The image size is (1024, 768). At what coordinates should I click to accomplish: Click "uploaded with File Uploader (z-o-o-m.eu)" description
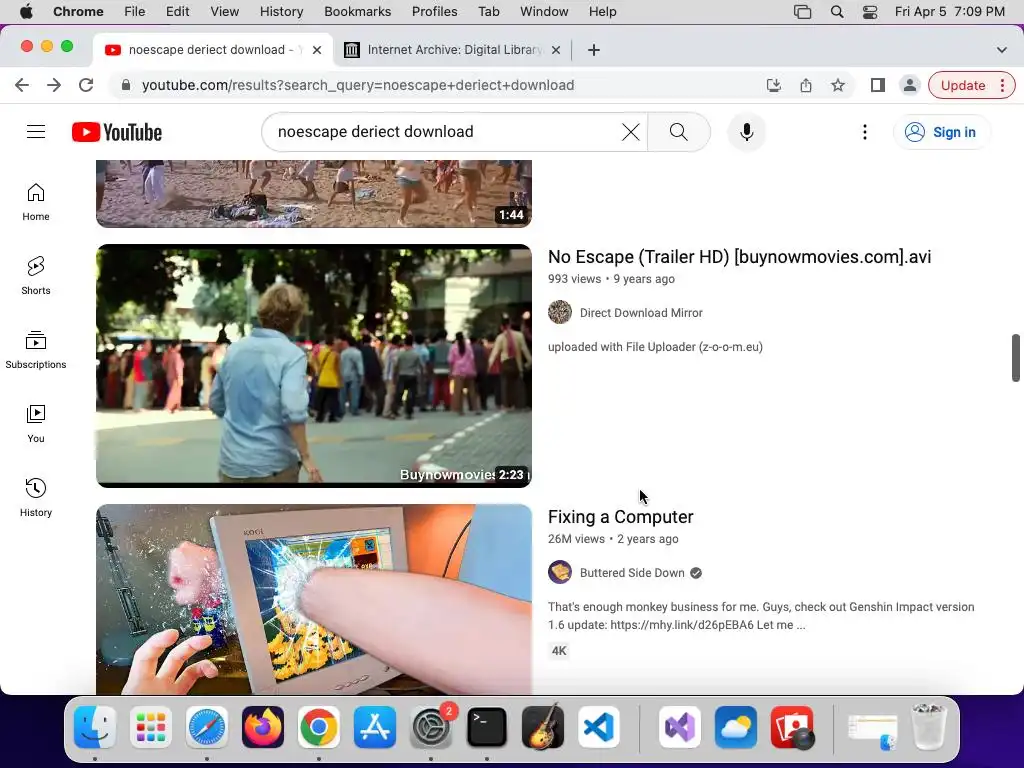pos(655,347)
